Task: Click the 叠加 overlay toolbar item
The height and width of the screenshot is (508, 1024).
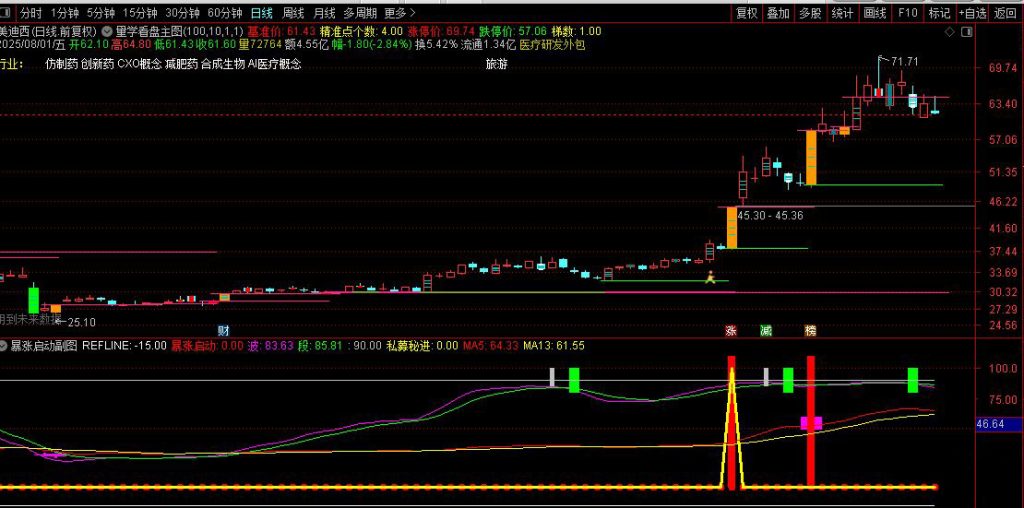Action: (778, 13)
